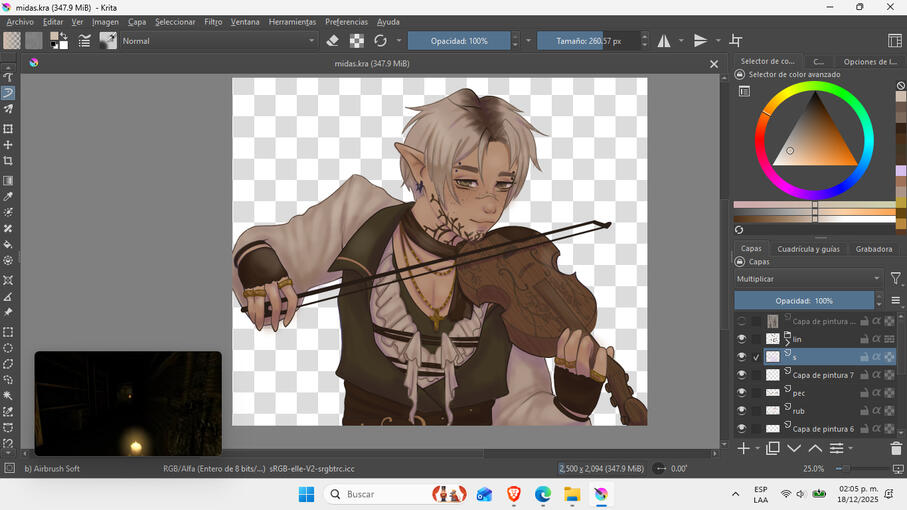
Task: Hide the 'rub' layer
Action: pyautogui.click(x=742, y=411)
